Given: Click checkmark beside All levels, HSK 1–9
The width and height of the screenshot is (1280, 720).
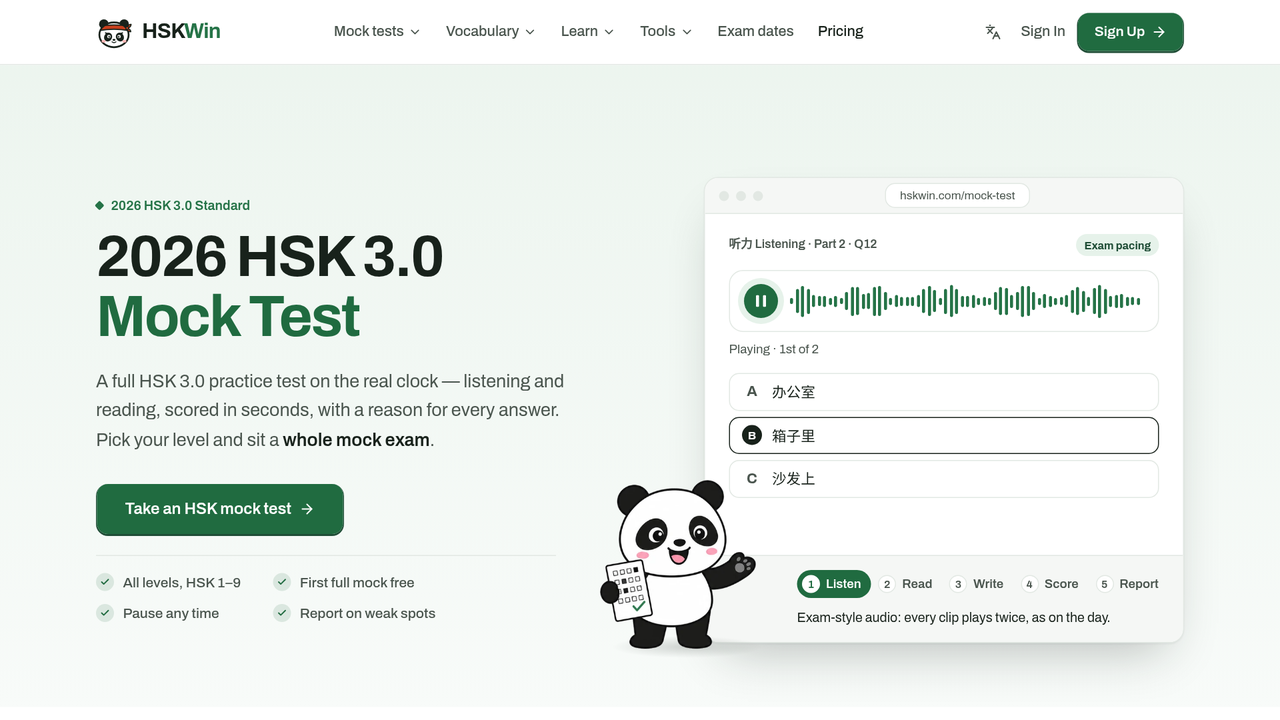Looking at the screenshot, I should point(105,582).
